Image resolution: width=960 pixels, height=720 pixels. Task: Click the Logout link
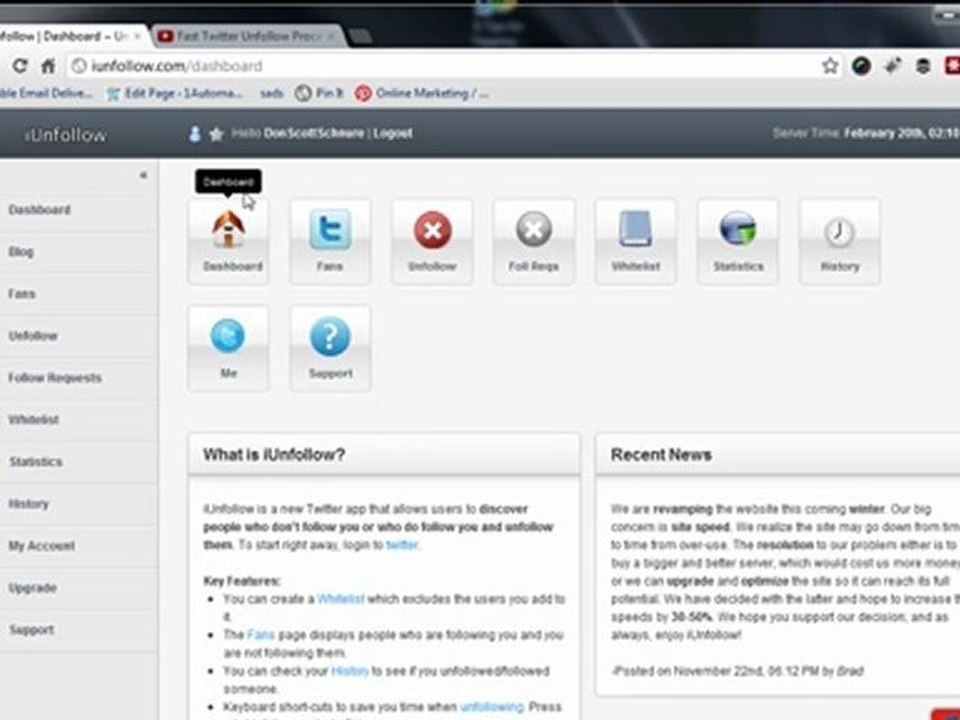[392, 133]
